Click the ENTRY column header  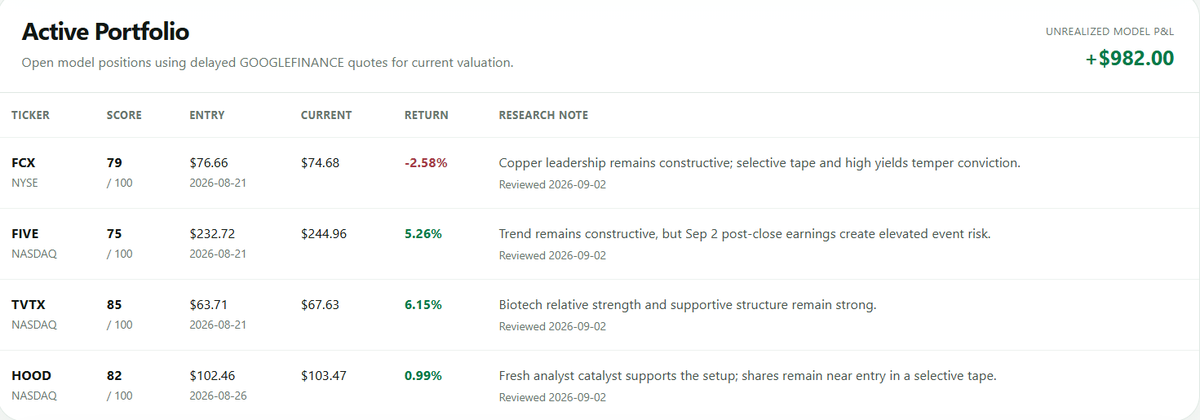click(x=207, y=115)
